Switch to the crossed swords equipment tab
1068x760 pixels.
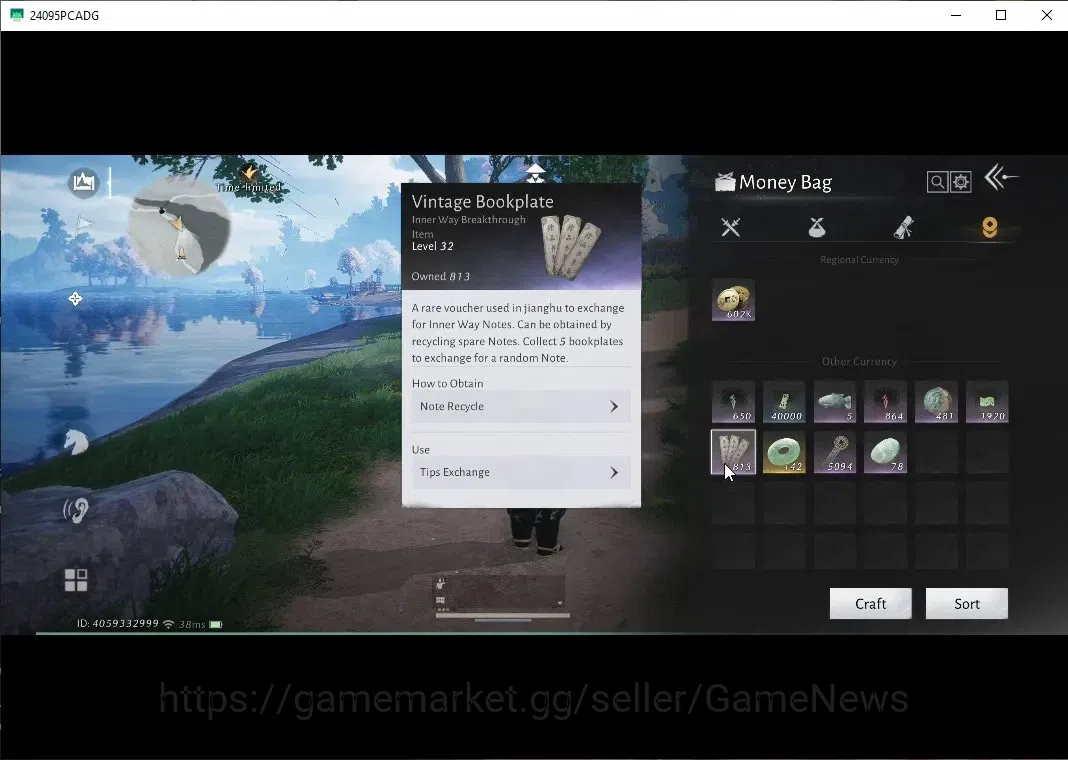731,227
